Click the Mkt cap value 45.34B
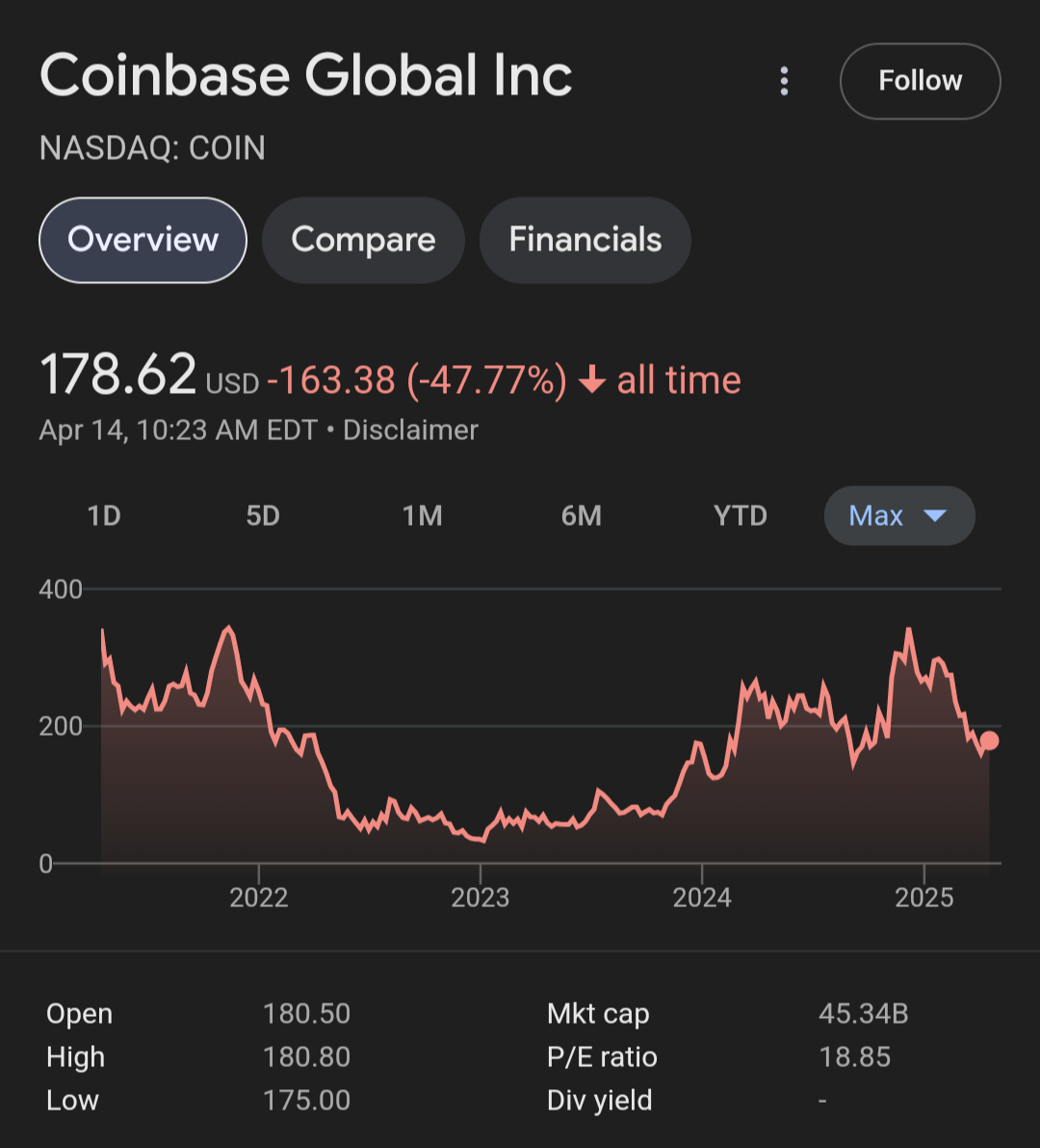 coord(863,1013)
